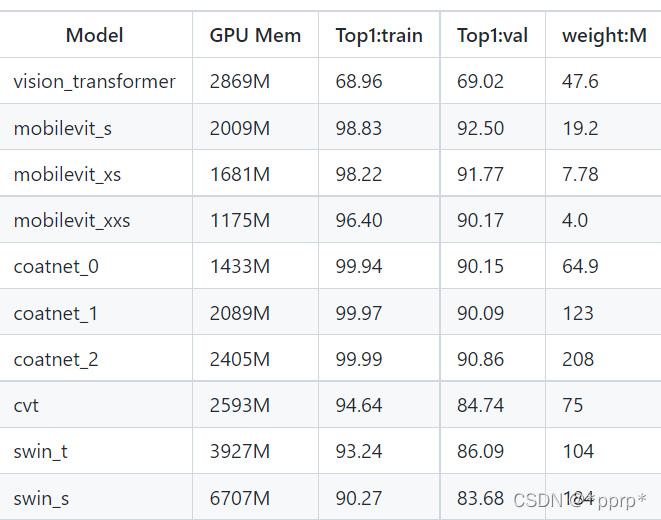Select the coatnet_1 row label
The height and width of the screenshot is (520, 661).
[56, 314]
